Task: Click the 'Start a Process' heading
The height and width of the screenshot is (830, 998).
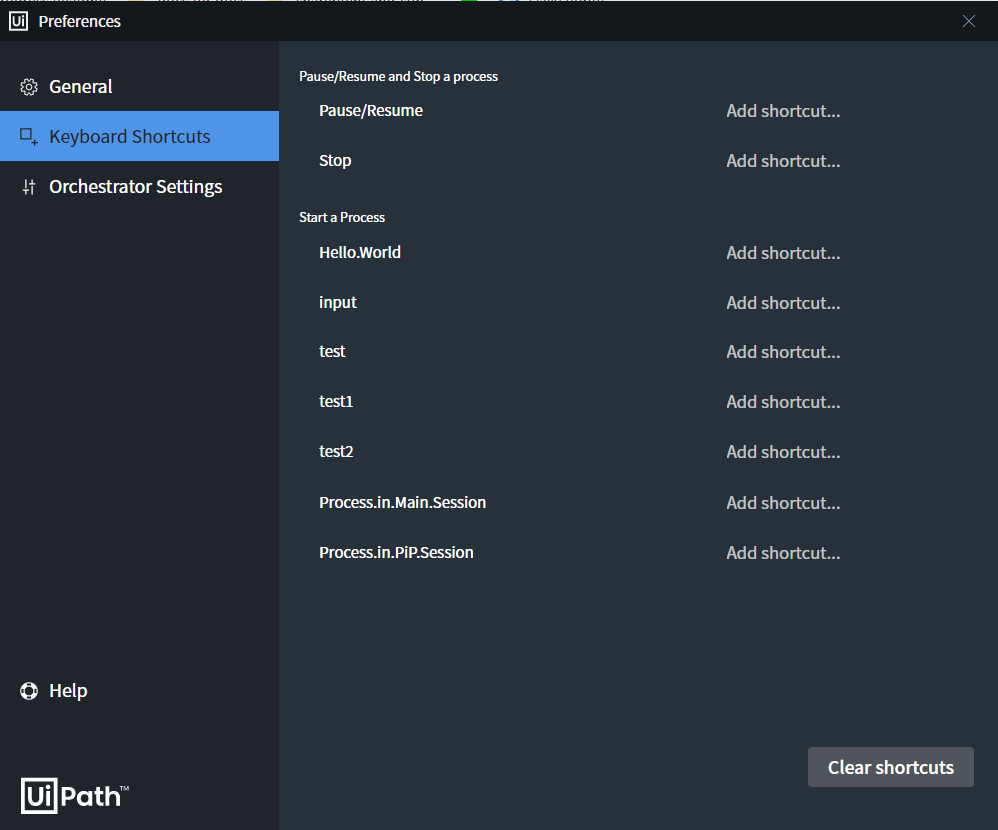Action: [342, 218]
